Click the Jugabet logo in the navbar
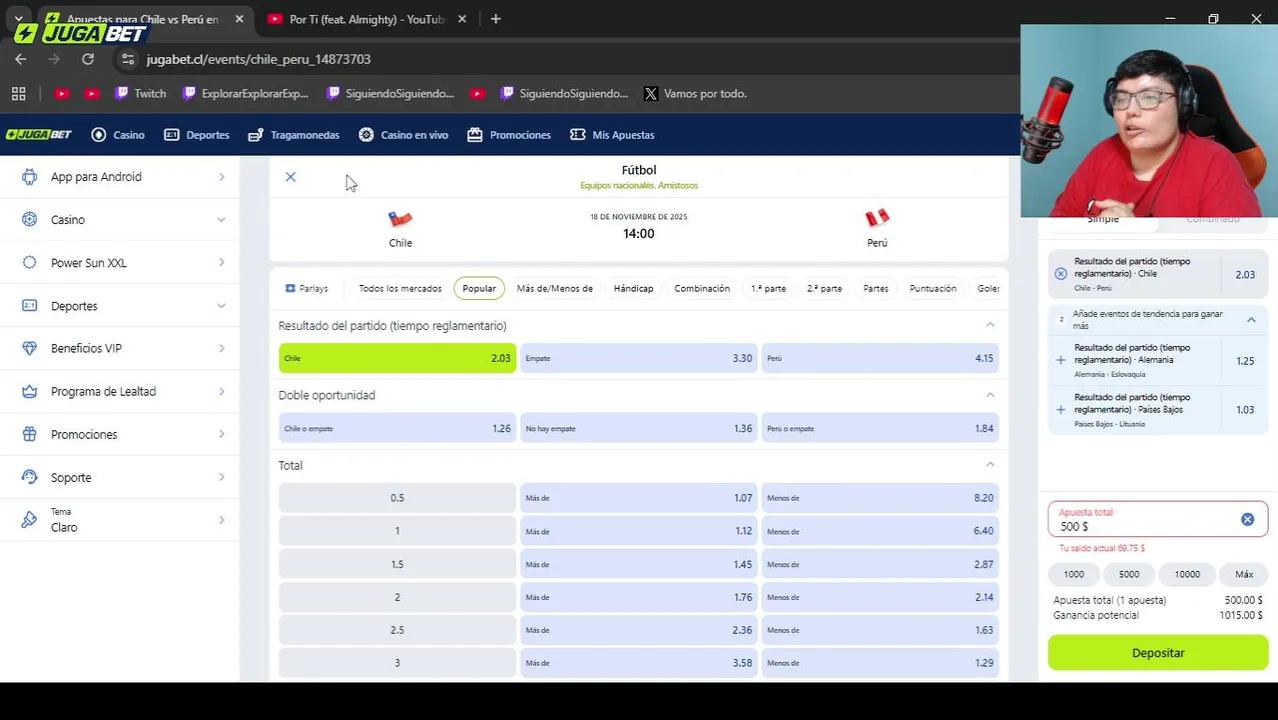 [x=39, y=135]
